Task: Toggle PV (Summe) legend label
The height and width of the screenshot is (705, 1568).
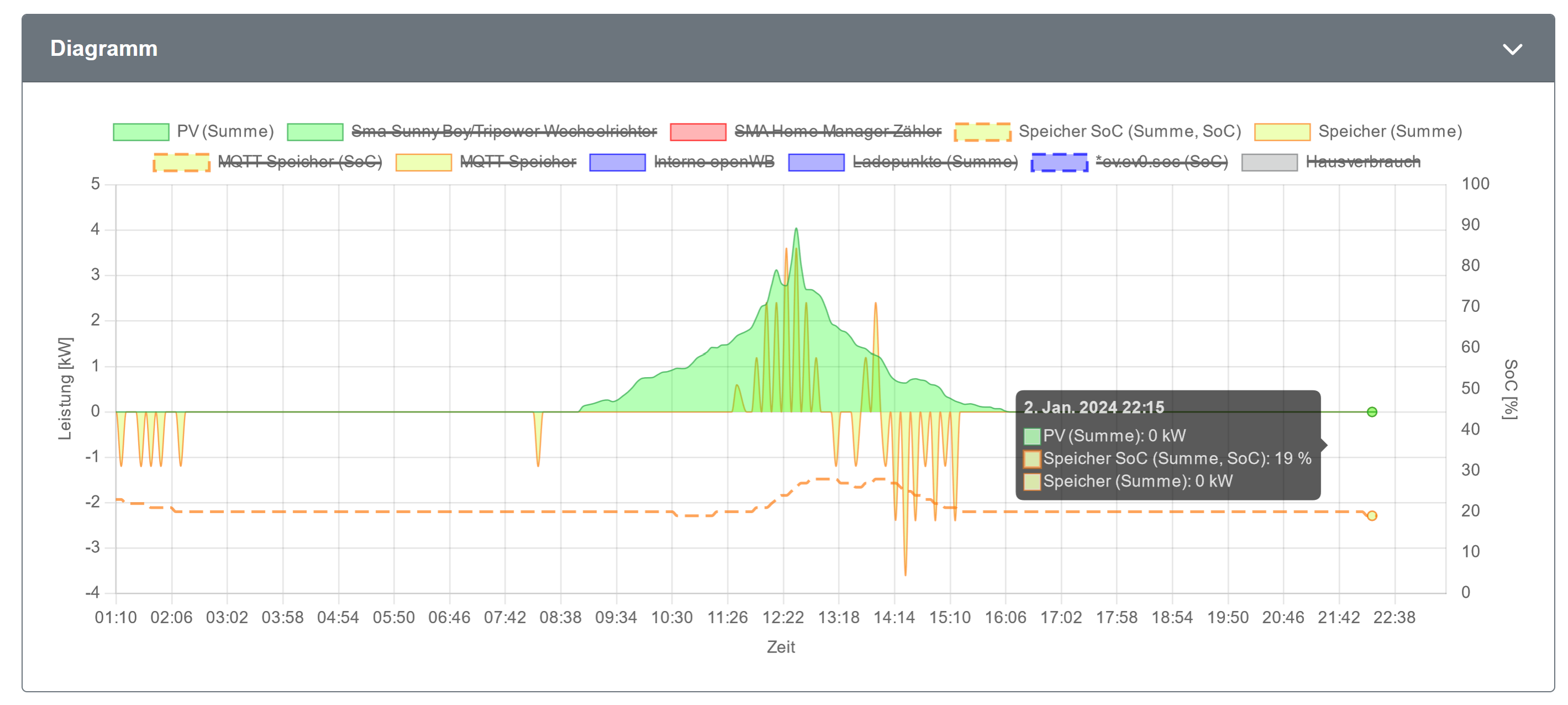Action: click(225, 132)
